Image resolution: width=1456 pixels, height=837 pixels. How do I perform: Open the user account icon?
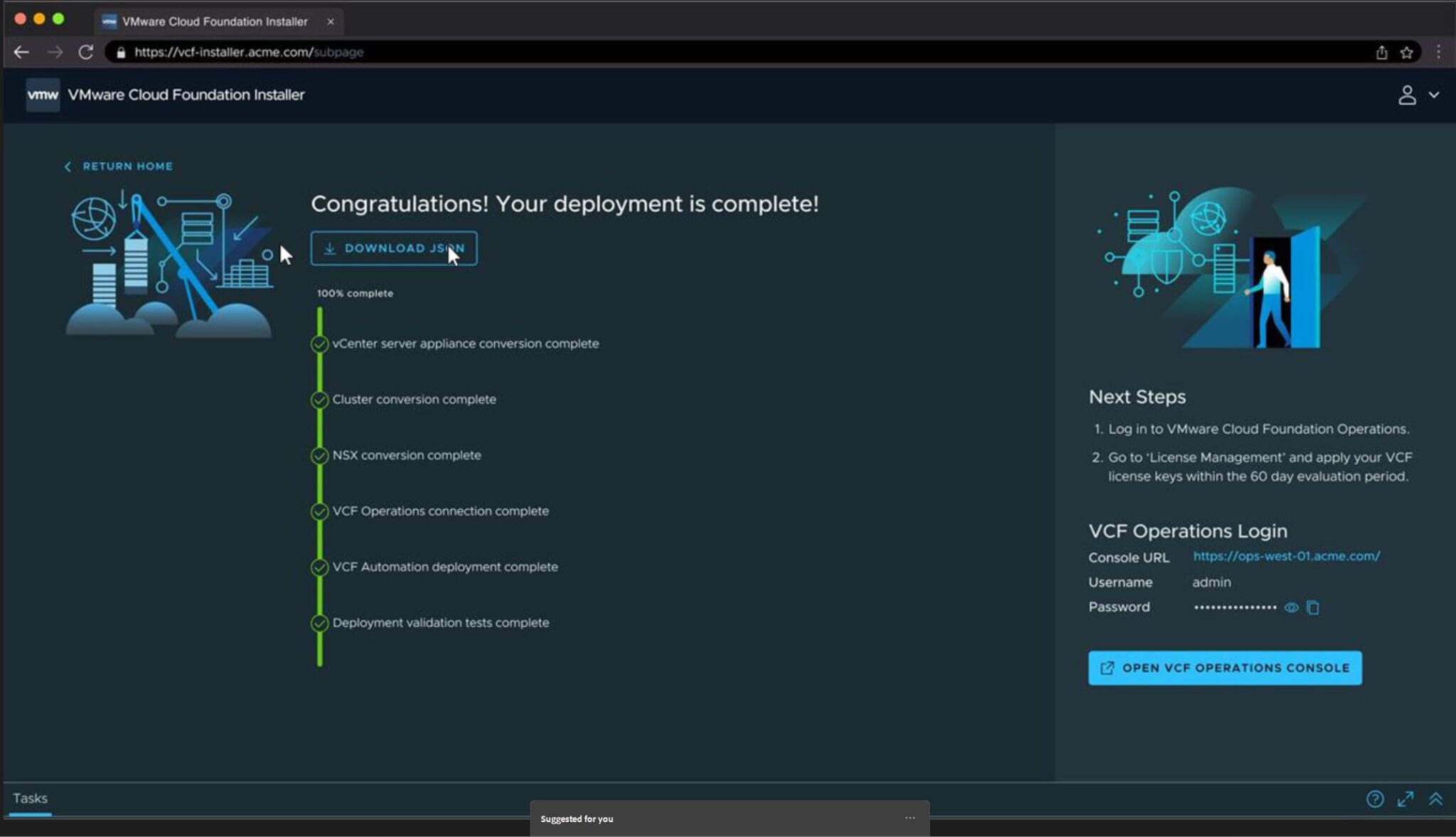(x=1408, y=95)
